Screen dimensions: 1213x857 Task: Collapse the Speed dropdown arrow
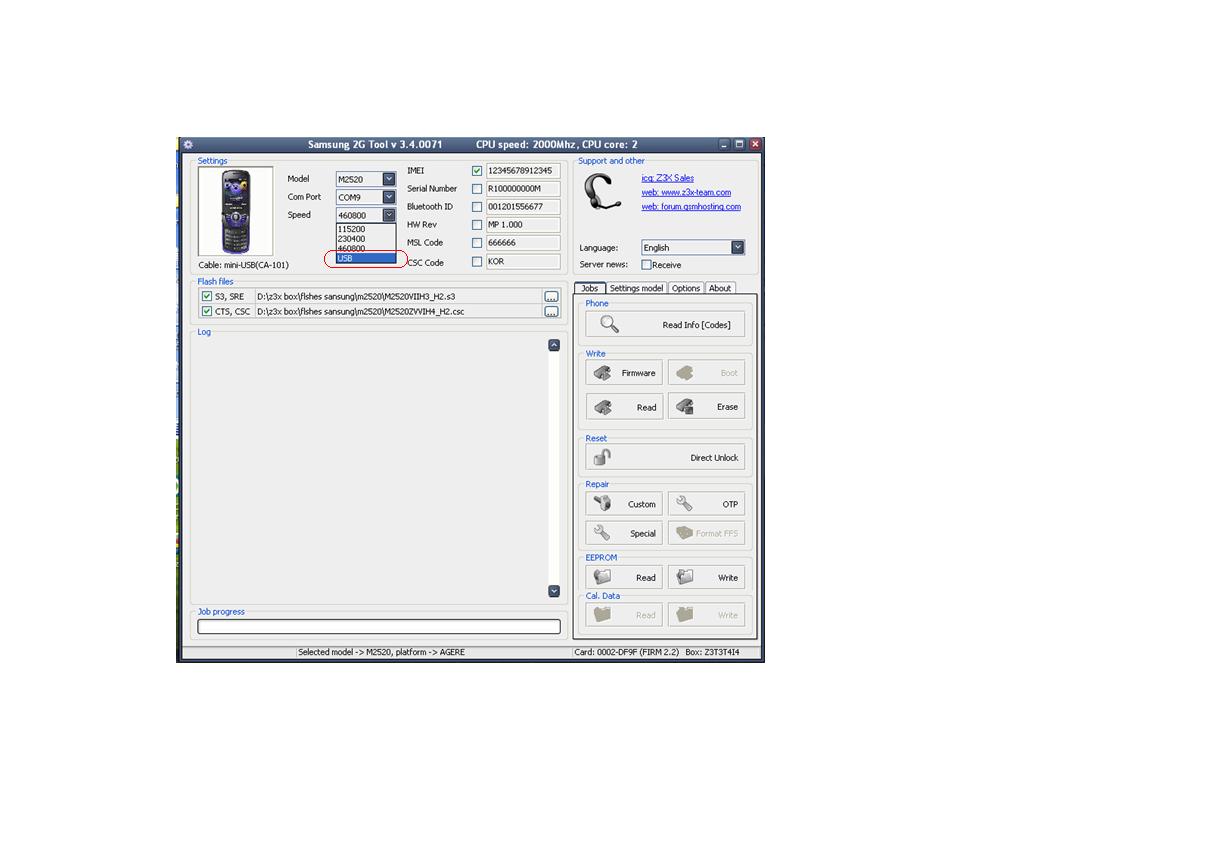click(389, 215)
